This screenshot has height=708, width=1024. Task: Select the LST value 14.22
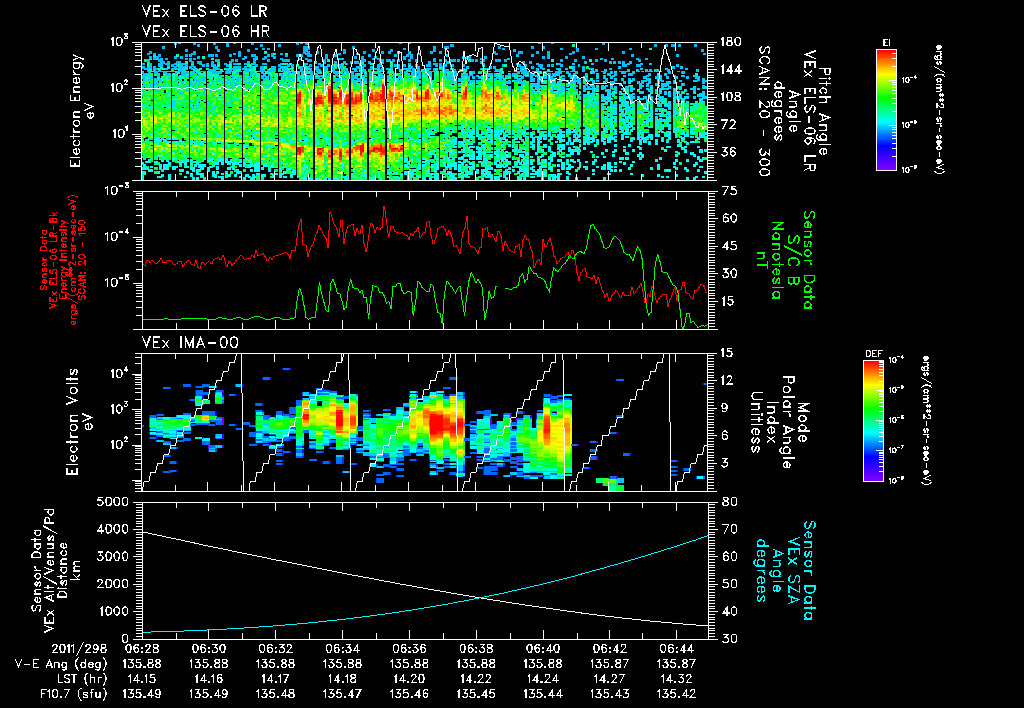tap(476, 679)
